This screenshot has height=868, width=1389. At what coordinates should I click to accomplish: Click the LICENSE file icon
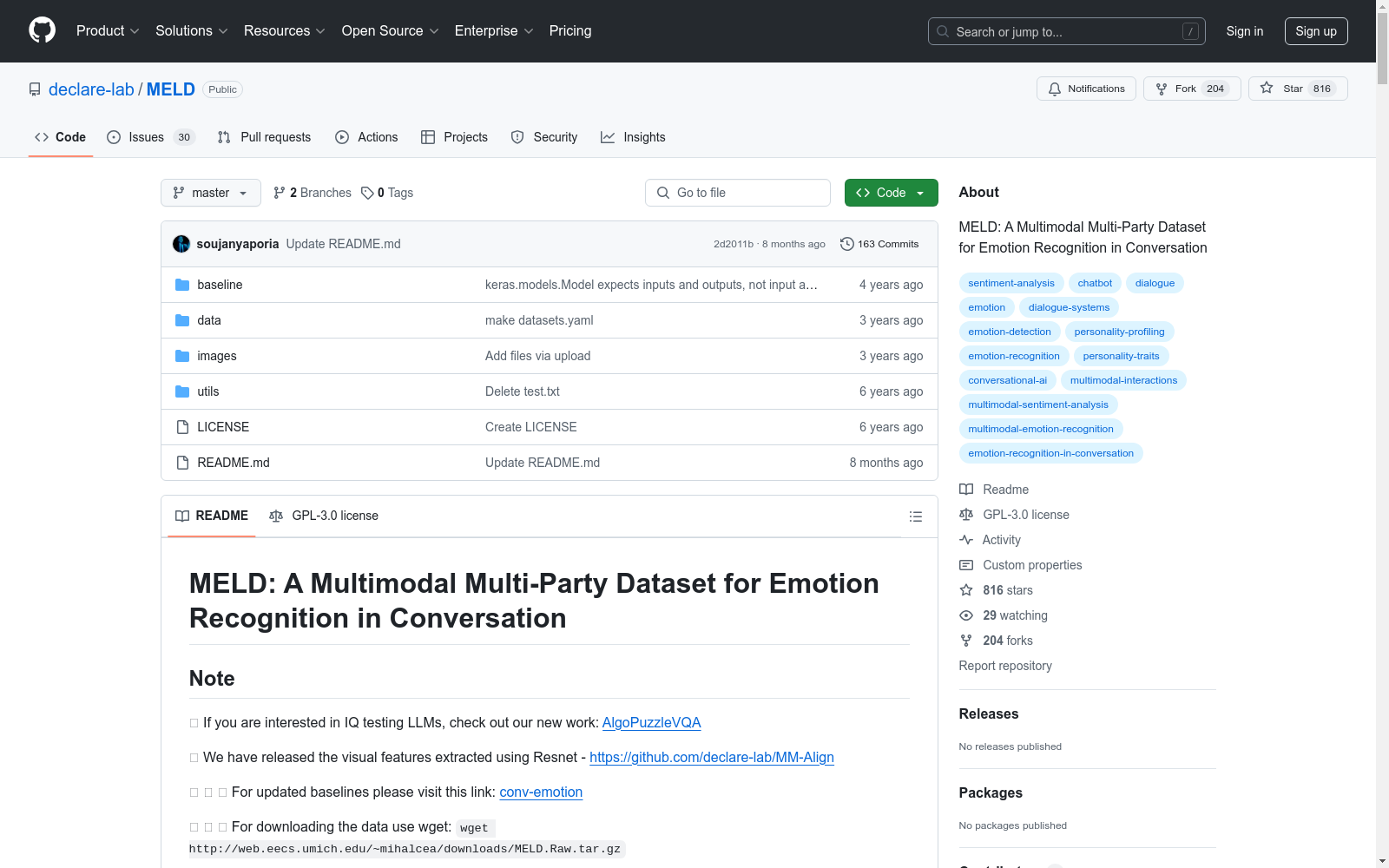pyautogui.click(x=182, y=427)
